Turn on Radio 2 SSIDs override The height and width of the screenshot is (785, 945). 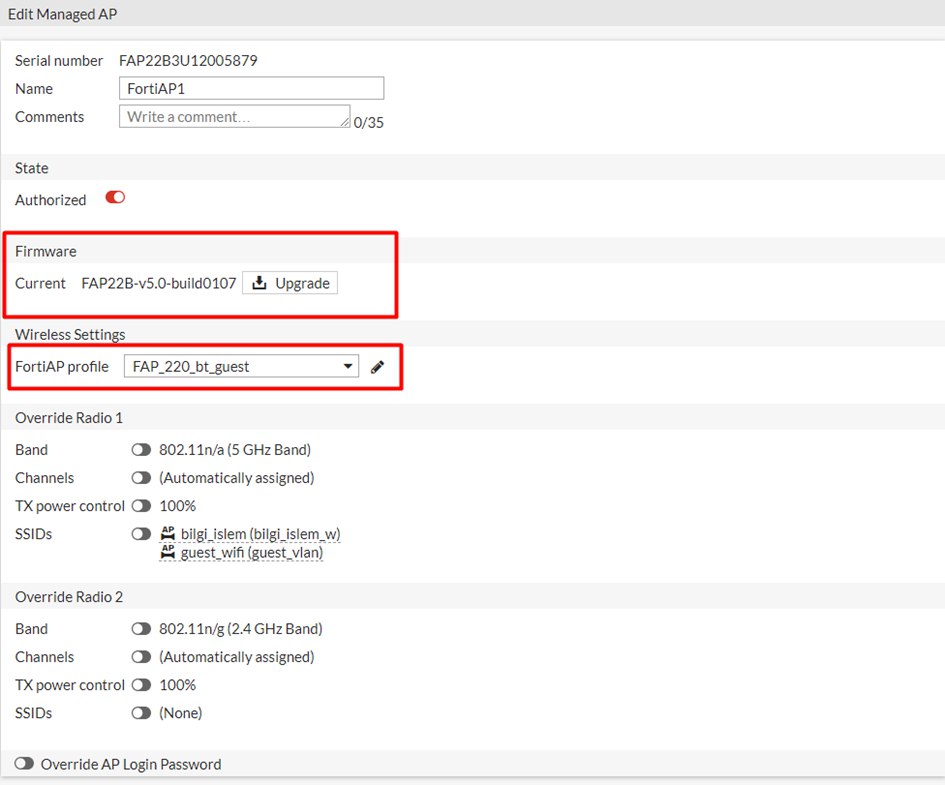[141, 713]
